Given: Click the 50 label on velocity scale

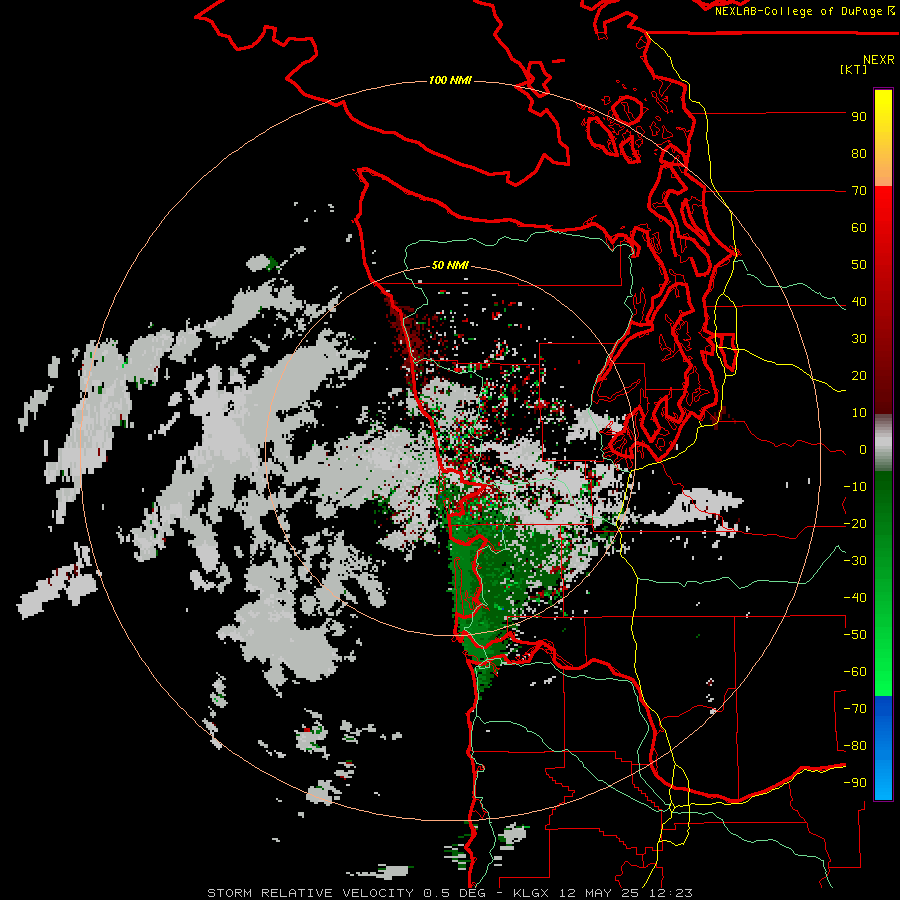Looking at the screenshot, I should tap(859, 265).
